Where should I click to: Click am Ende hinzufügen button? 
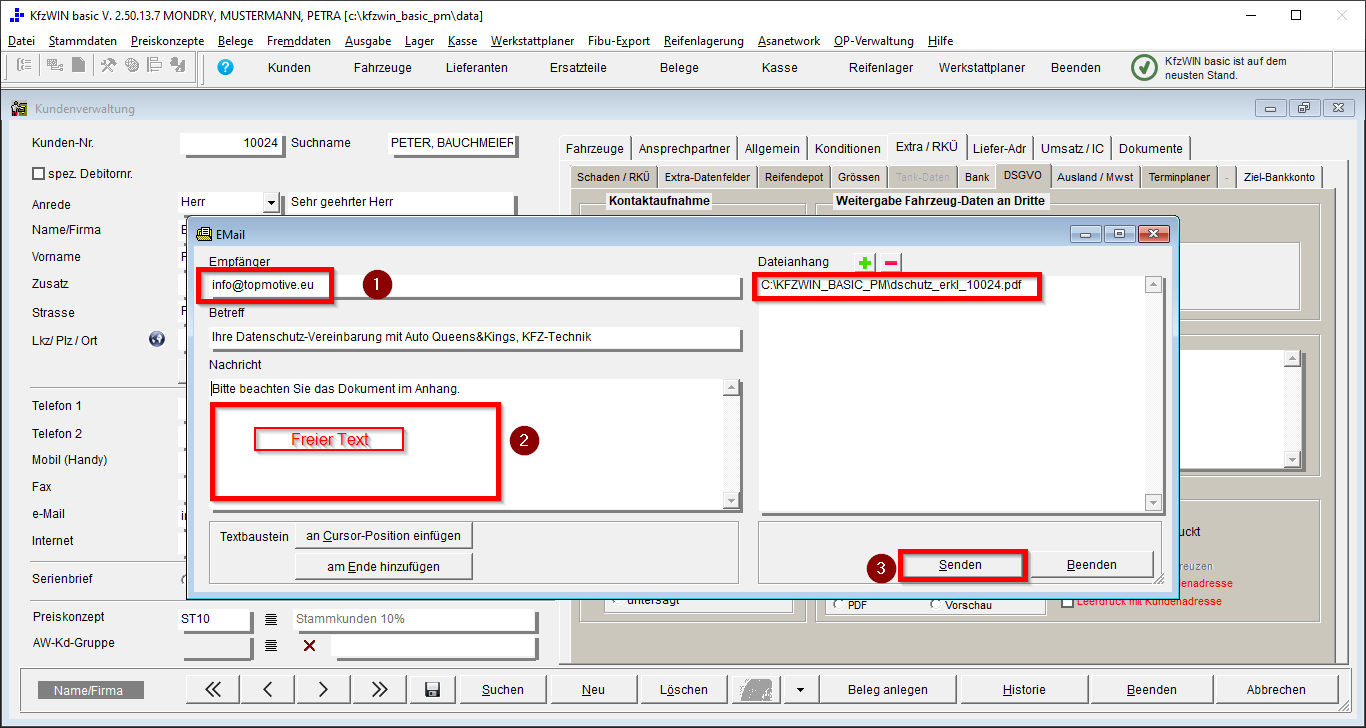(x=384, y=567)
